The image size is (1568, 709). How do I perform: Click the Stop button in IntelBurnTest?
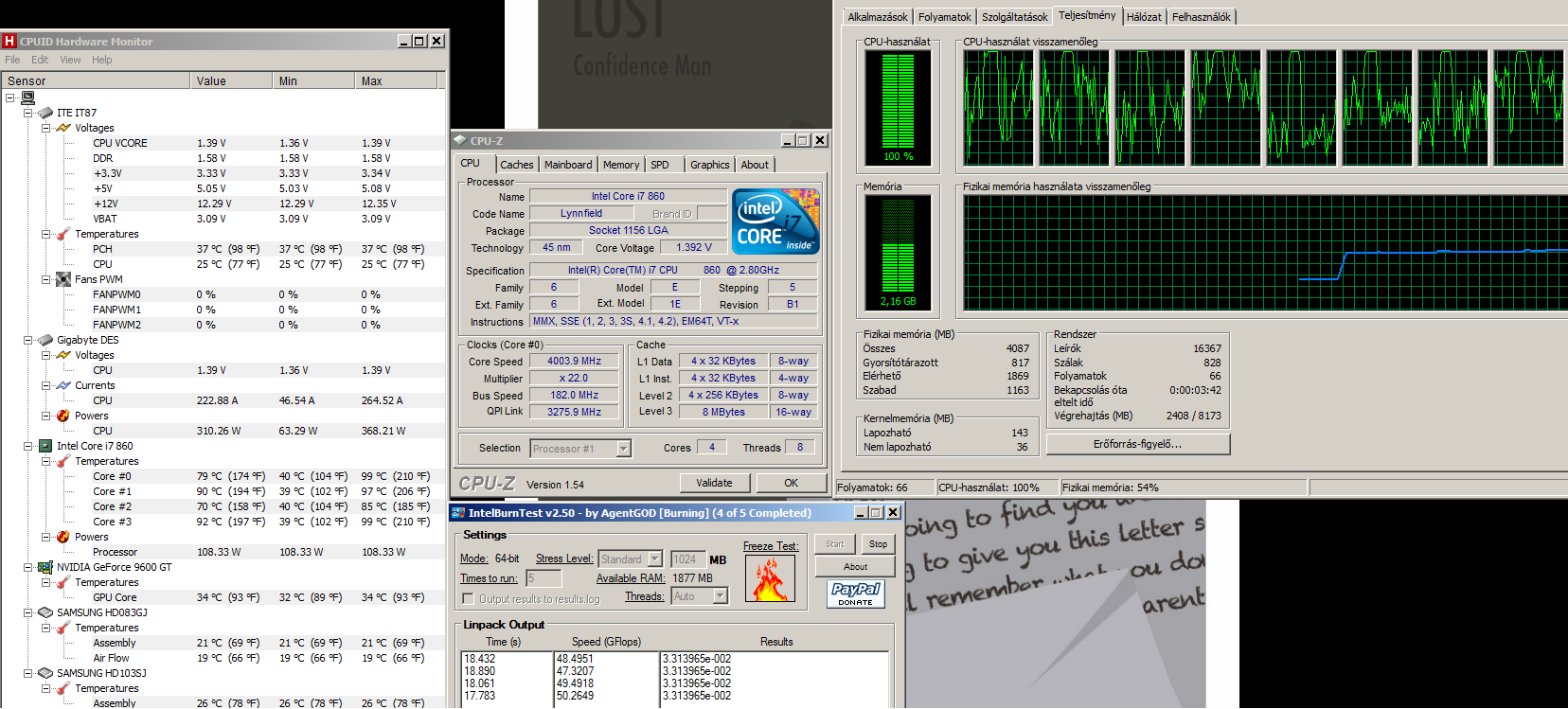tap(879, 544)
